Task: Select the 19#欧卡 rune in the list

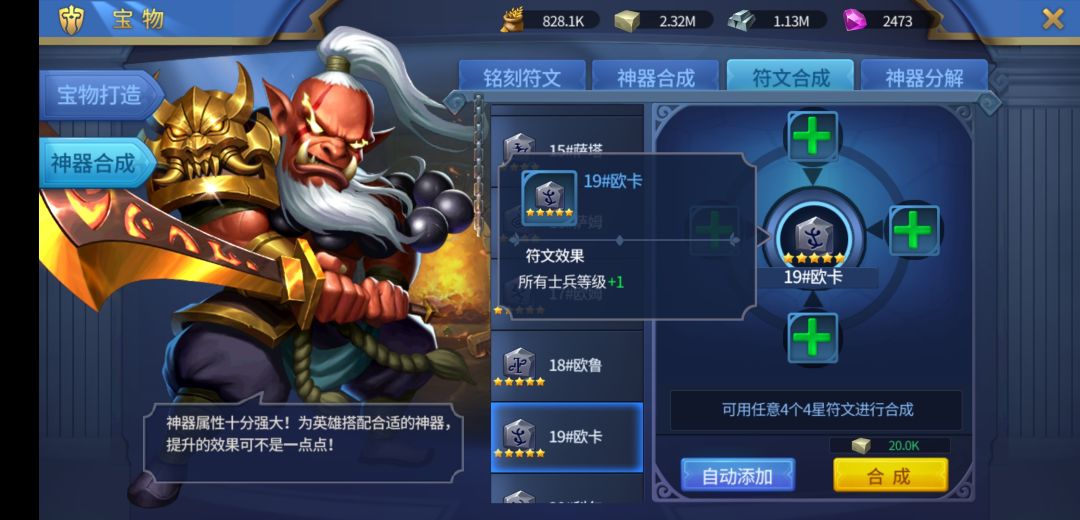Action: [567, 438]
